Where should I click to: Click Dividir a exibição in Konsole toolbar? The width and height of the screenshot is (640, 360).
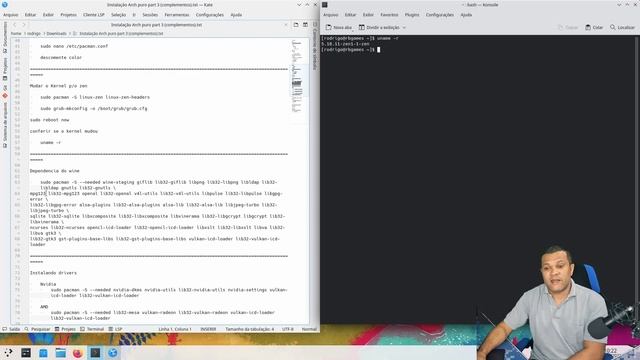click(378, 27)
